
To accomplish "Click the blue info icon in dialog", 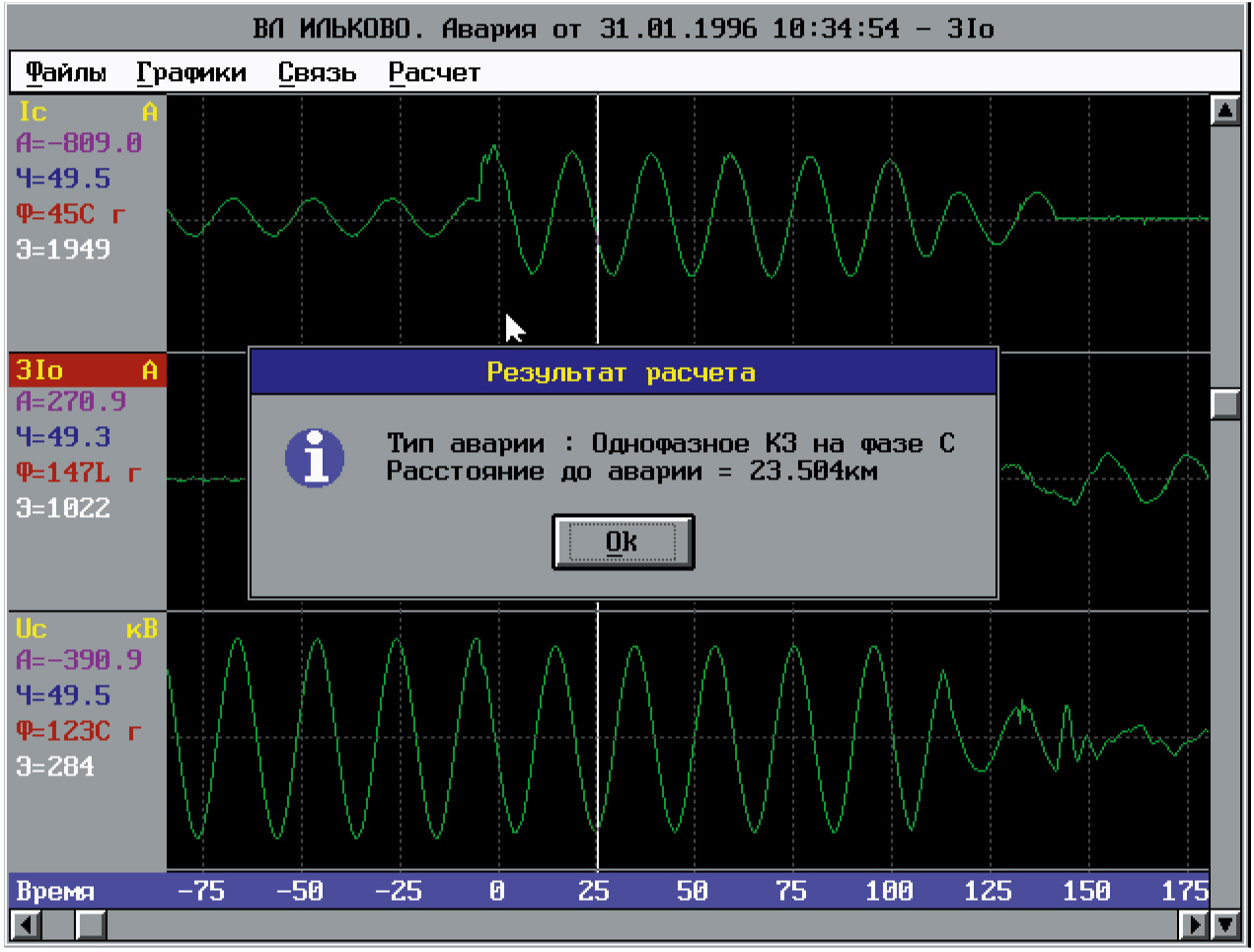I will coord(315,459).
